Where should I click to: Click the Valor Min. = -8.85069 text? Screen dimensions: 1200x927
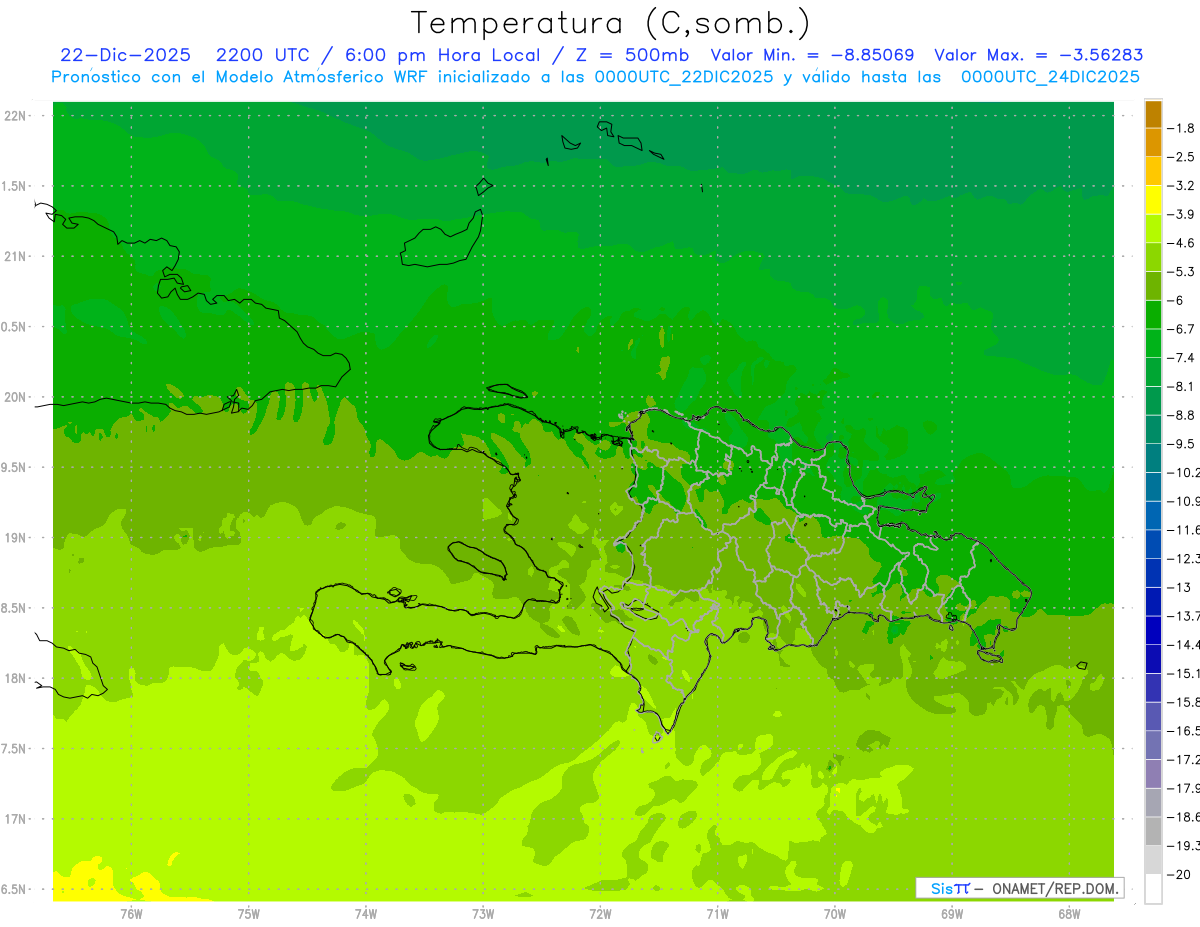coord(812,55)
